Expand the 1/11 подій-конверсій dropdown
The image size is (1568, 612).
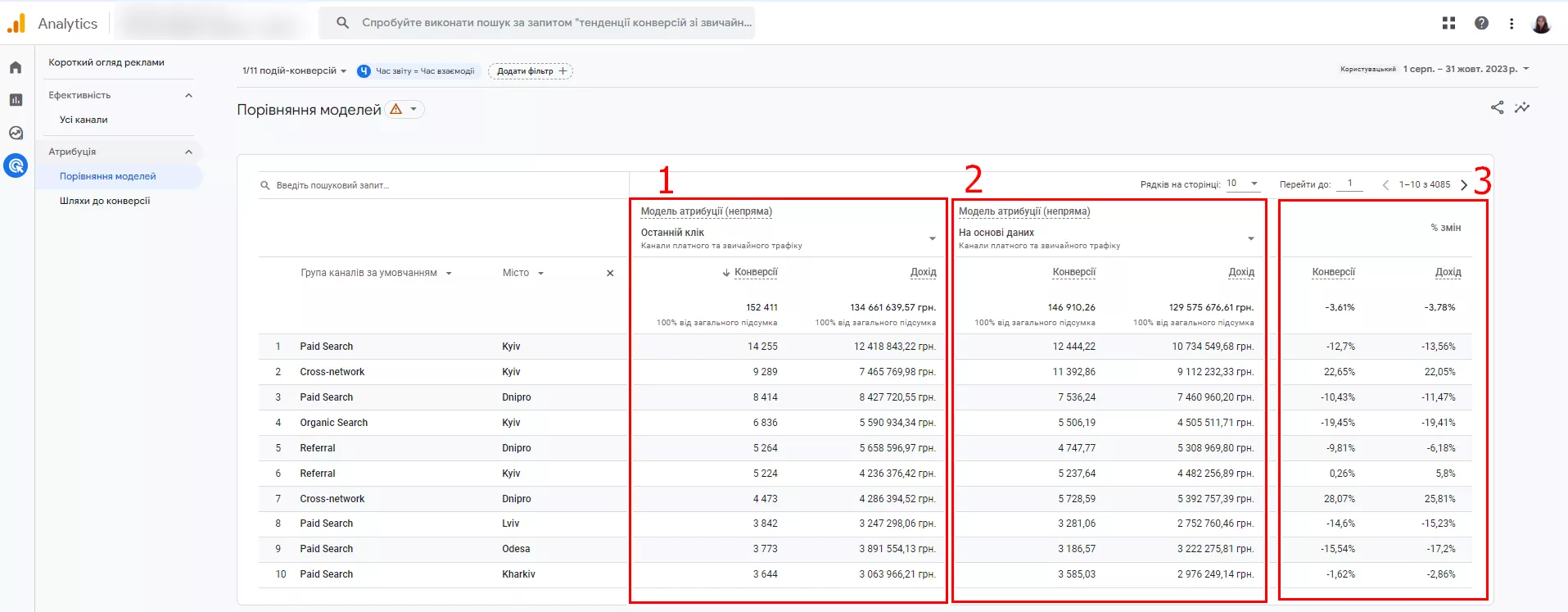(x=294, y=71)
